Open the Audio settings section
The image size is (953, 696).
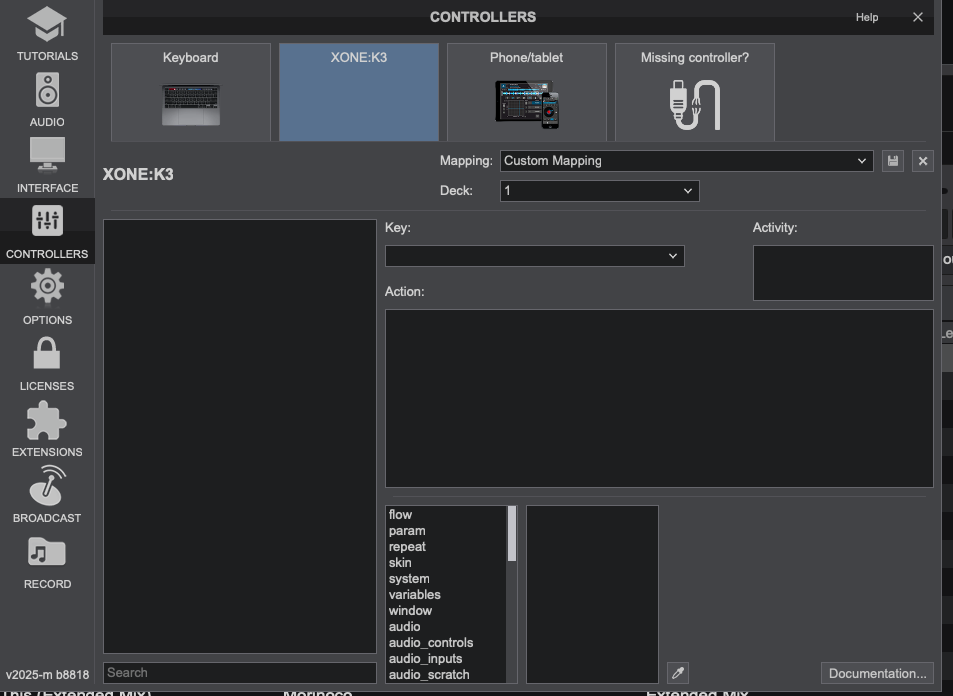47,100
